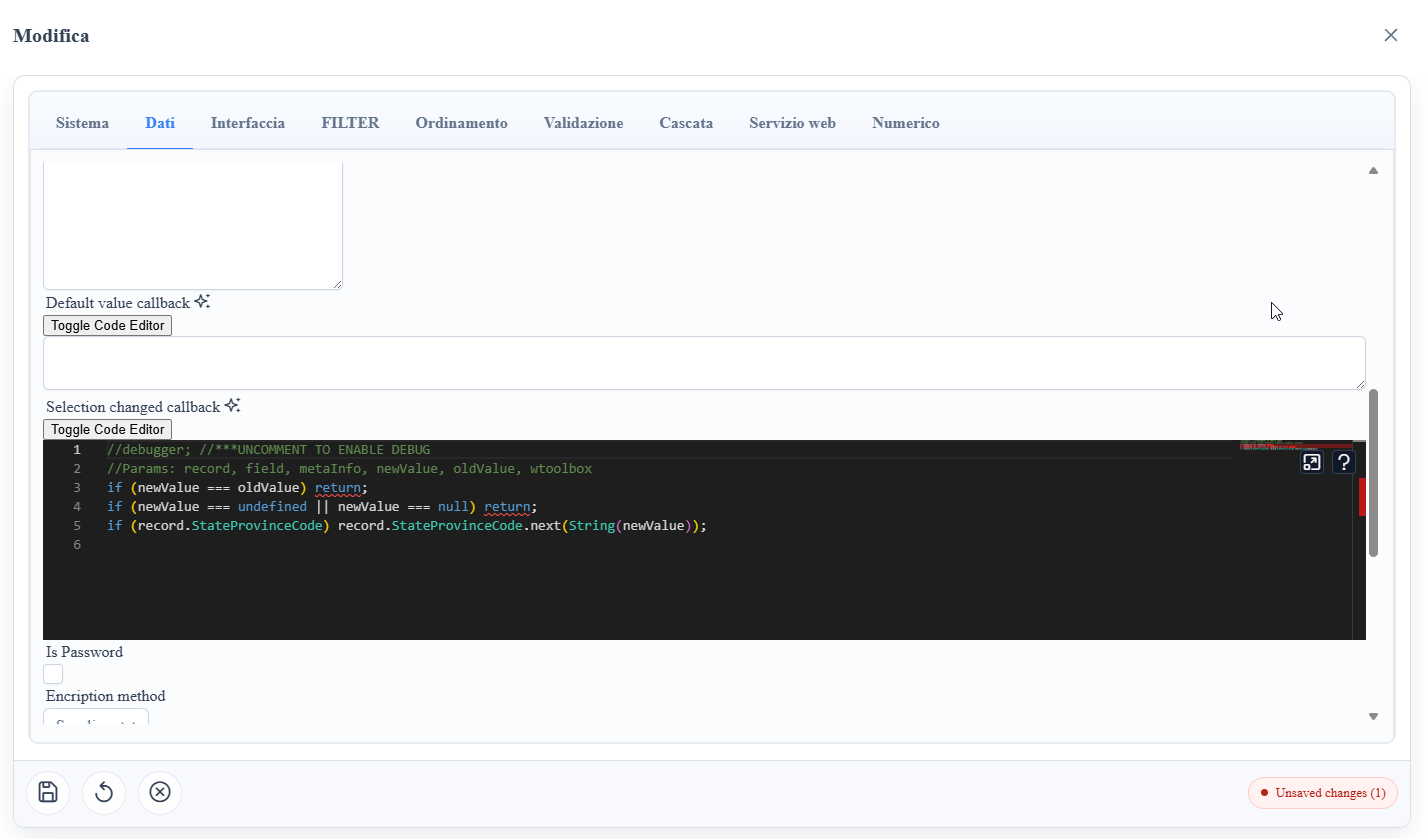
Task: Select the Dati tab
Action: click(160, 123)
